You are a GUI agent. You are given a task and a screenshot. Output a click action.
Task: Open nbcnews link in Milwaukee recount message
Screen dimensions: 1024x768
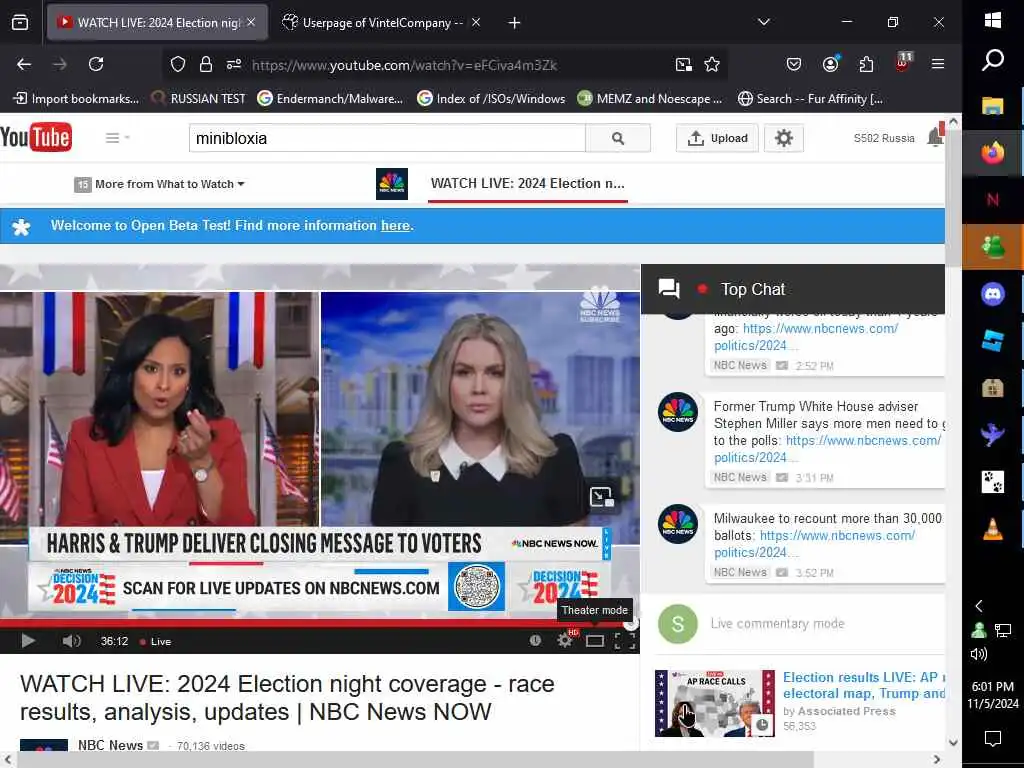(x=814, y=544)
